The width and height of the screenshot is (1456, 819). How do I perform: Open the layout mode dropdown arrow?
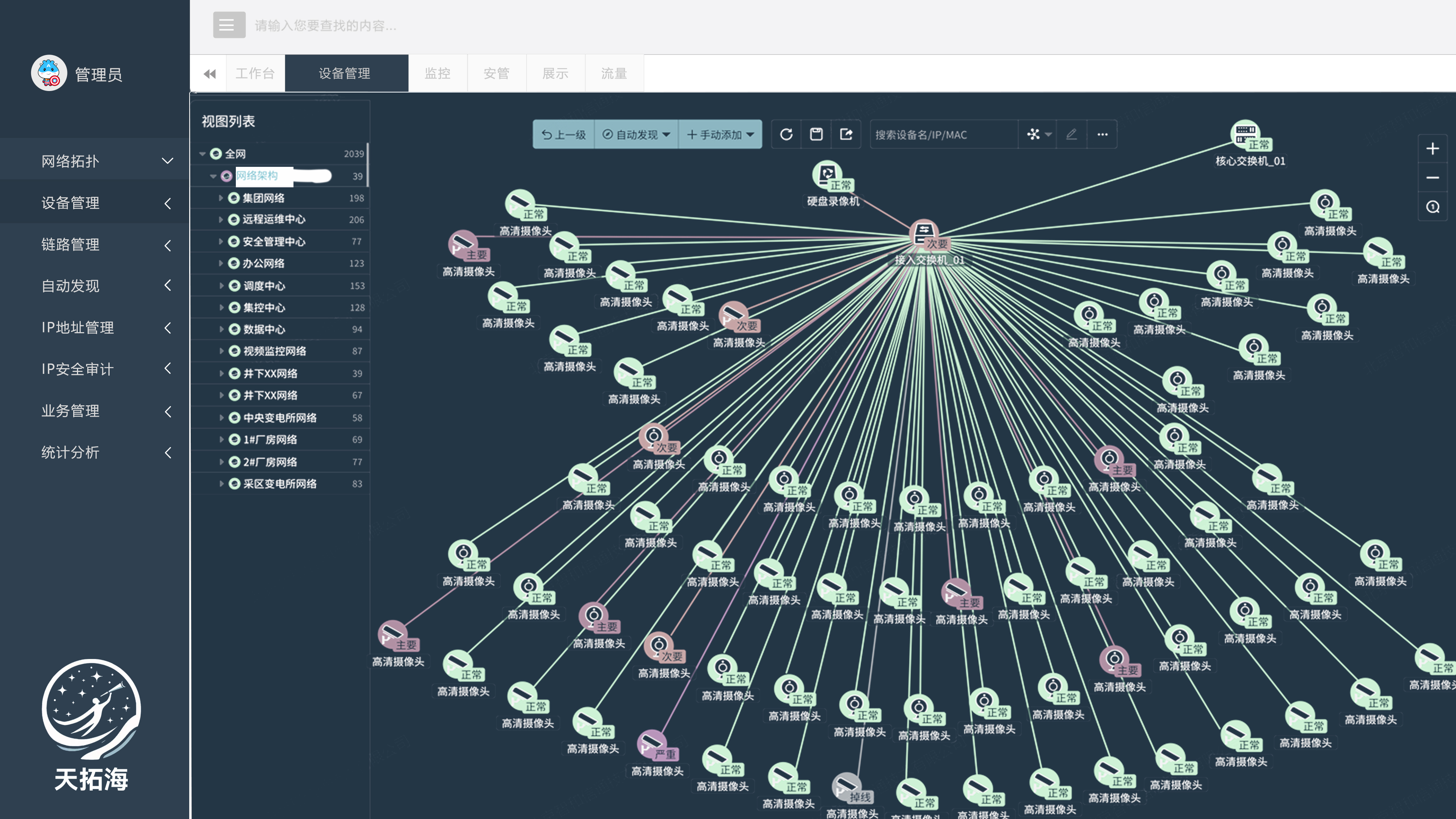click(x=1048, y=135)
